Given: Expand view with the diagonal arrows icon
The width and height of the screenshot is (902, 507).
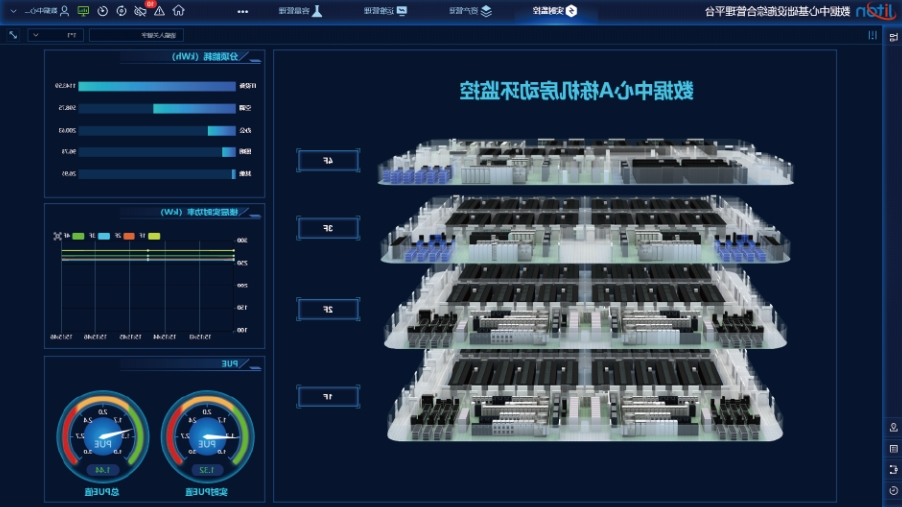Looking at the screenshot, I should tap(13, 35).
